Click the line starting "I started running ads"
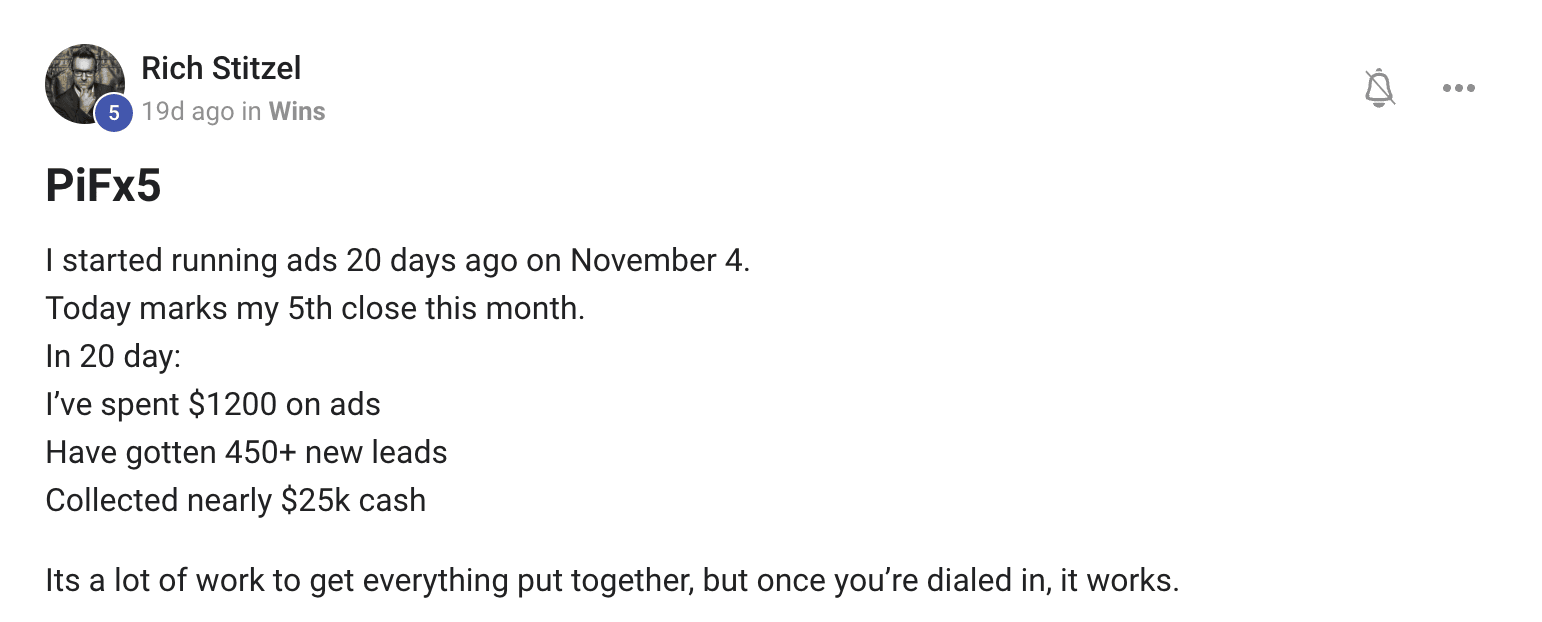This screenshot has height=622, width=1542. point(398,260)
